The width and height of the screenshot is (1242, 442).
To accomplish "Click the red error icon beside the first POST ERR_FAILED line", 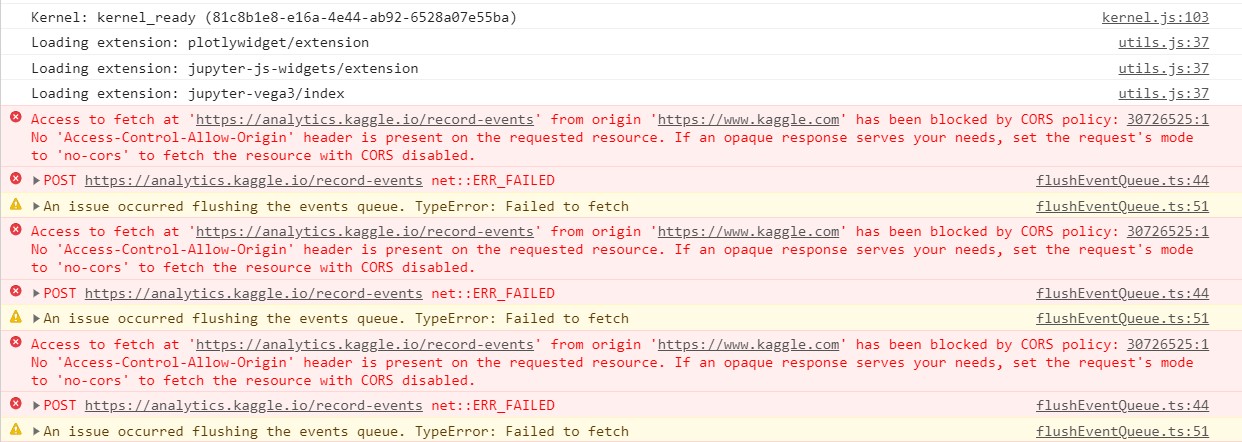I will [x=15, y=179].
